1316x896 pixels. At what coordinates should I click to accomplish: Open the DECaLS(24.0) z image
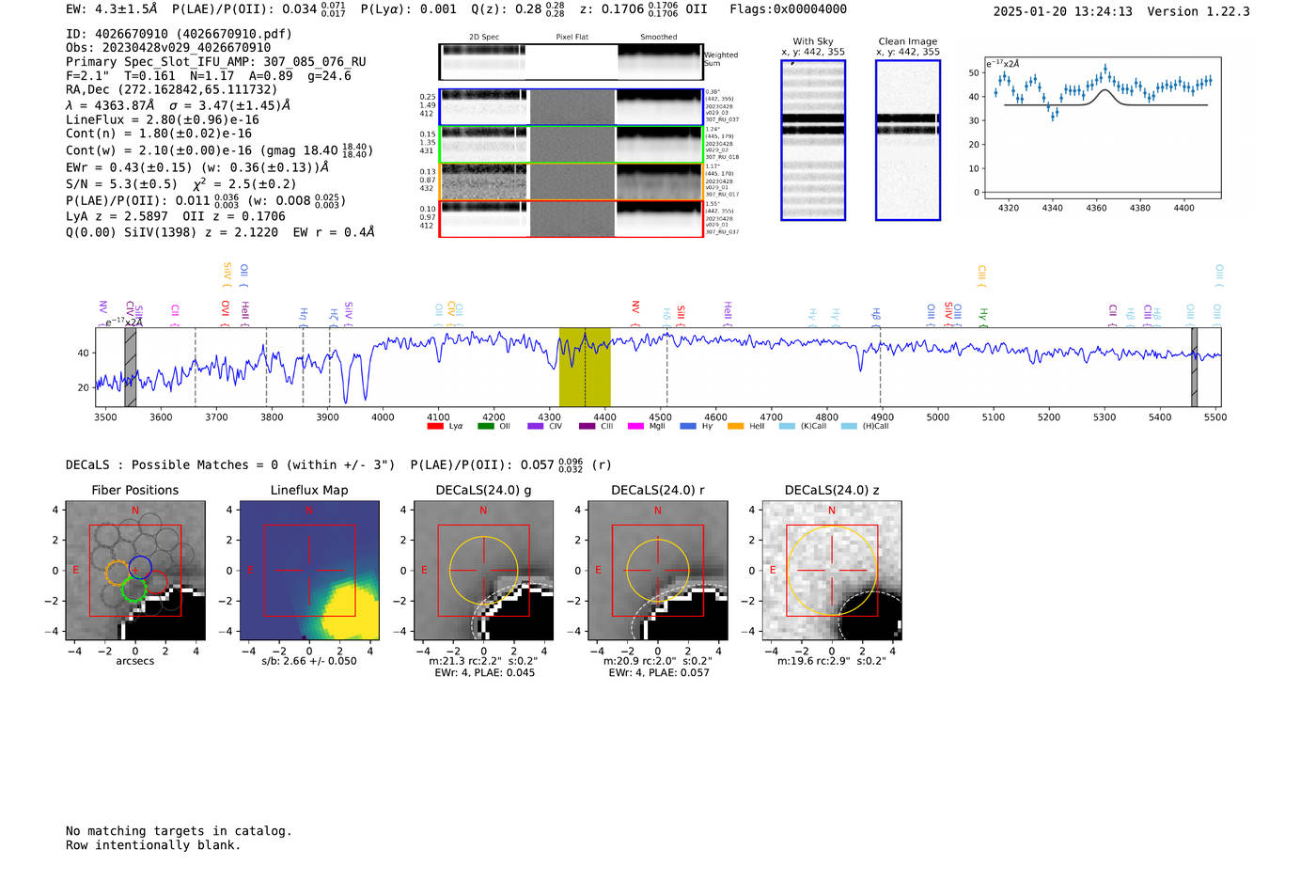[x=832, y=571]
